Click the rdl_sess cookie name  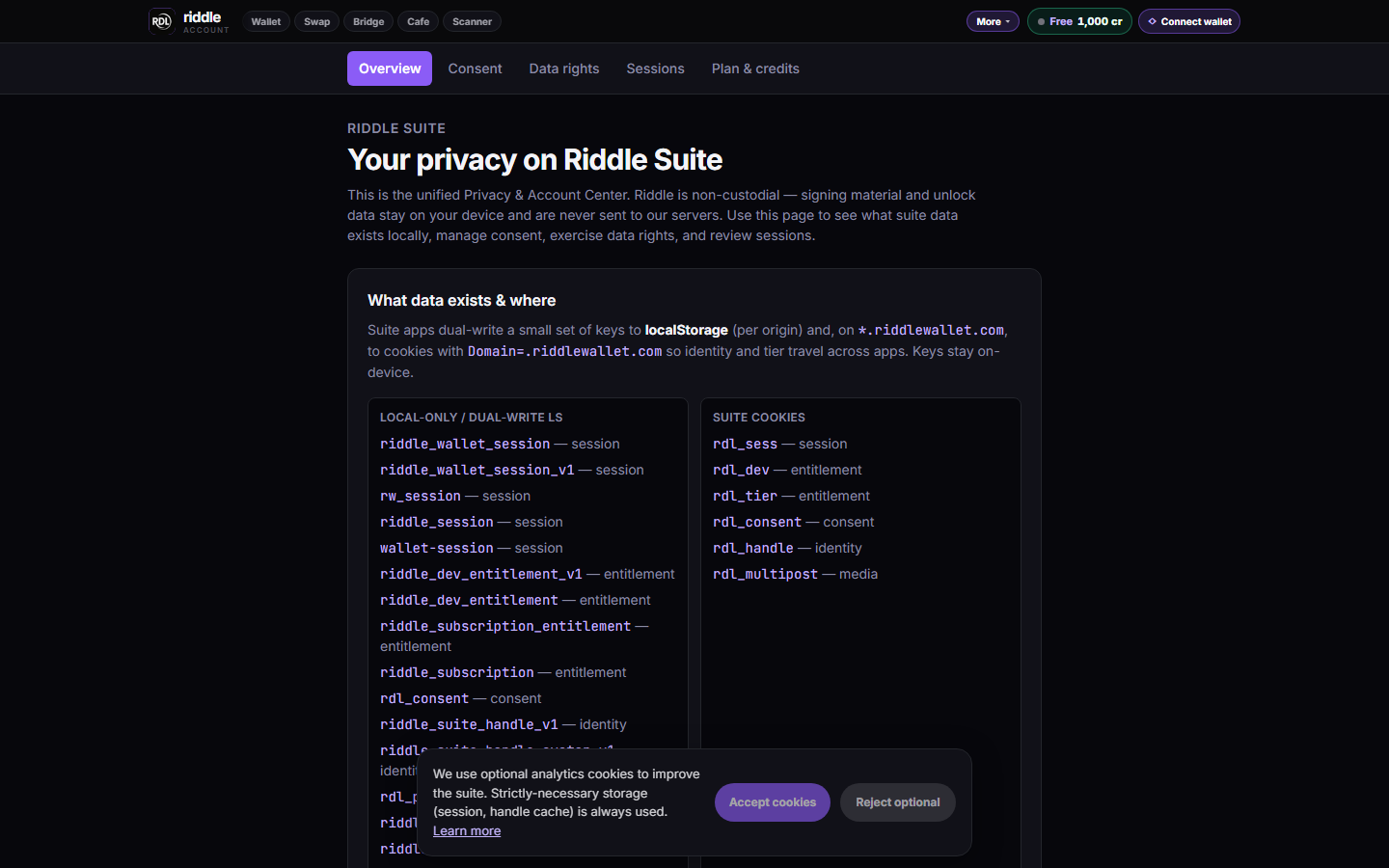745,444
